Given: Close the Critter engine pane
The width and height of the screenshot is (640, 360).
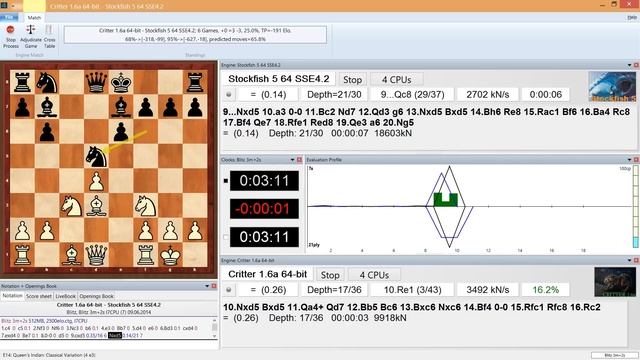Looking at the screenshot, I should coord(636,260).
